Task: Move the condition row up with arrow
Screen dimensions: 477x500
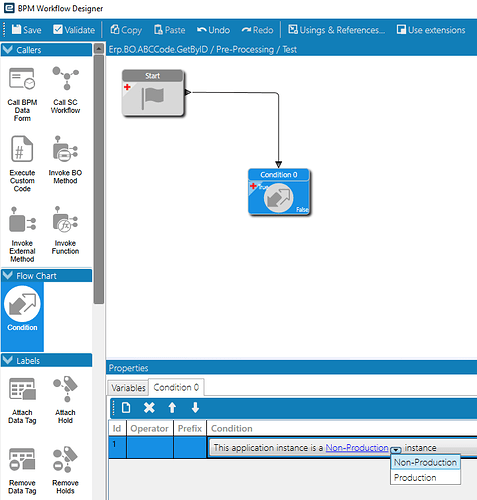Action: coord(172,407)
